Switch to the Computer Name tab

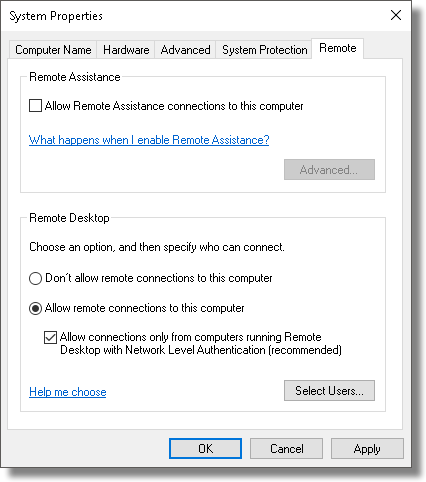pyautogui.click(x=53, y=50)
